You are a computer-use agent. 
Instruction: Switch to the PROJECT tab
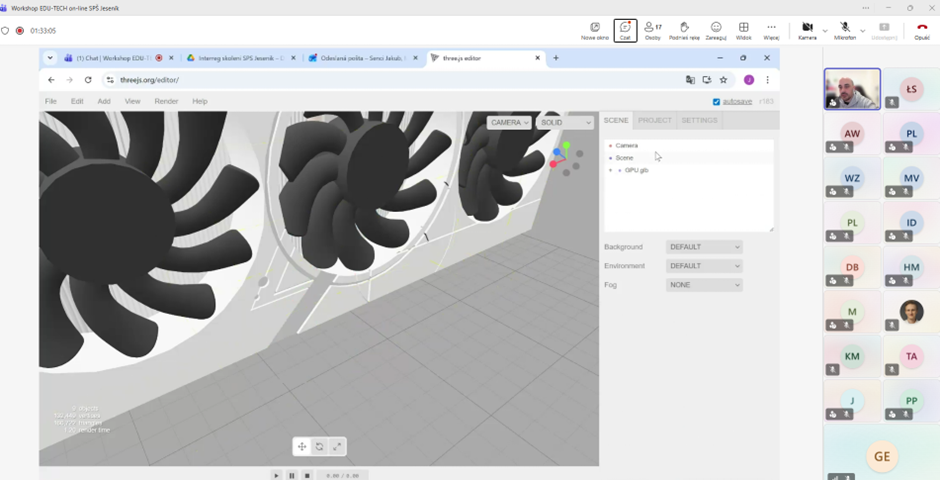coord(655,120)
